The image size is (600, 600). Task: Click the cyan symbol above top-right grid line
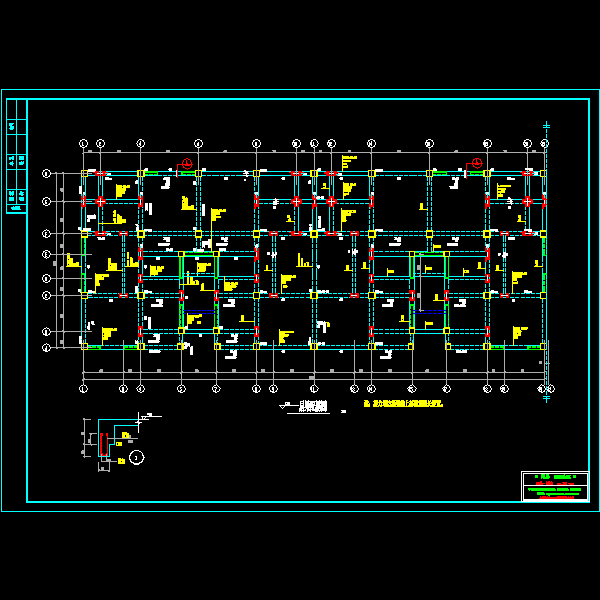pyautogui.click(x=546, y=127)
